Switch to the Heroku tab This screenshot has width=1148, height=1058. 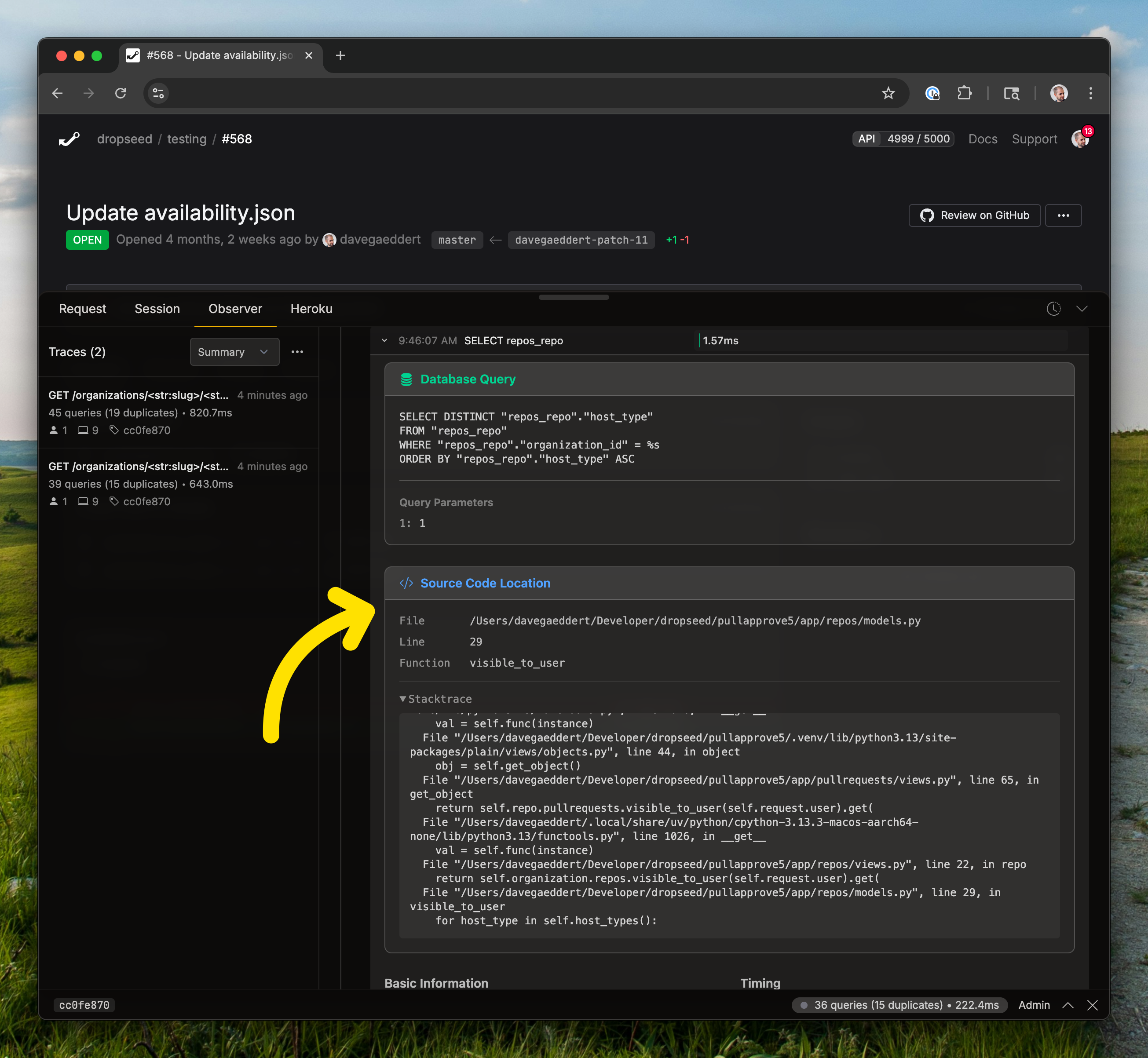(311, 309)
